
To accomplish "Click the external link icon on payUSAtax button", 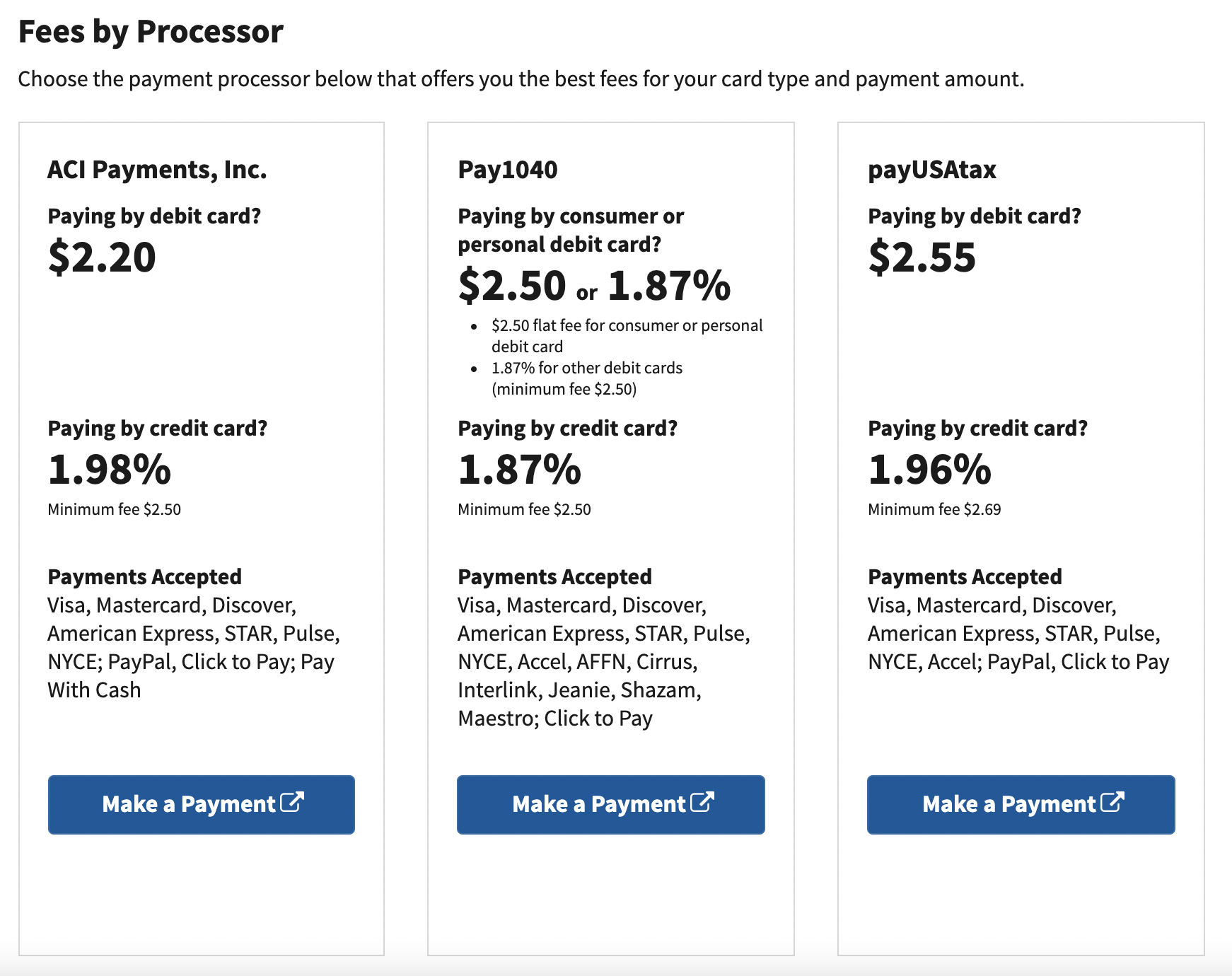I will (x=1114, y=803).
